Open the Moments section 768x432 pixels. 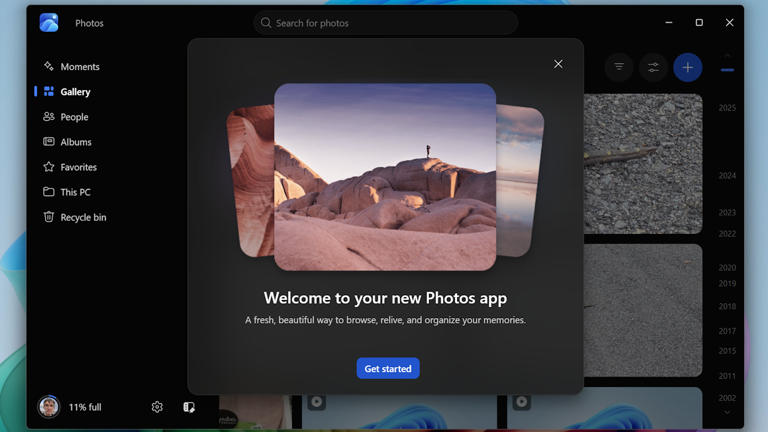[x=72, y=67]
